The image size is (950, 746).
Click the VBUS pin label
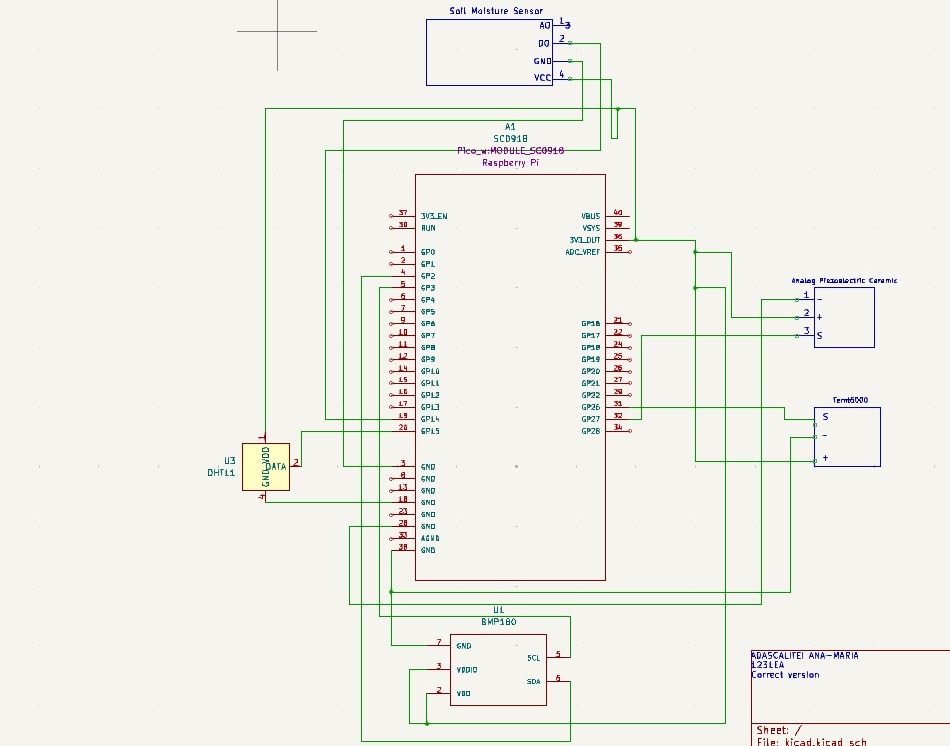pyautogui.click(x=591, y=216)
